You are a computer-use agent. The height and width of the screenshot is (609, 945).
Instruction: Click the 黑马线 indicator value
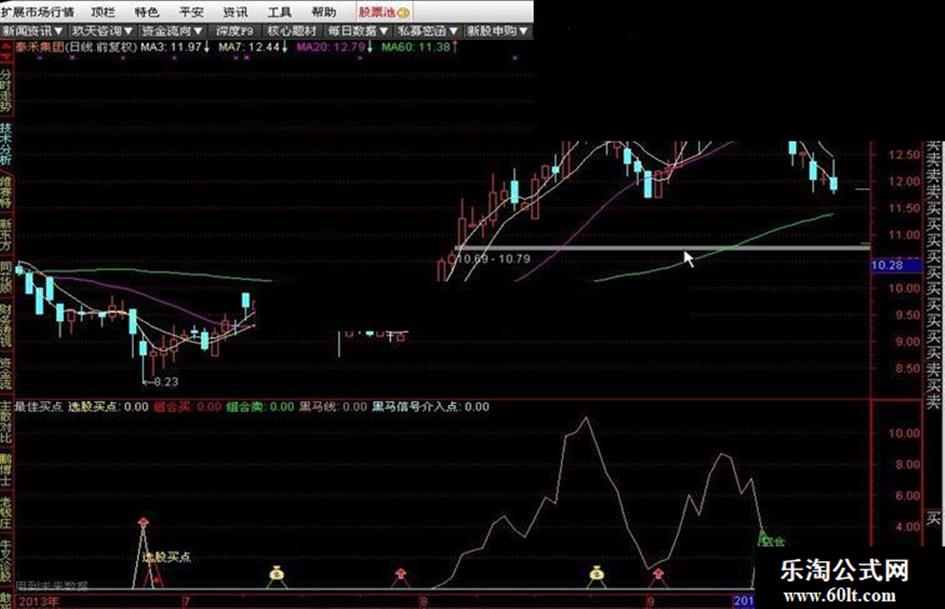pyautogui.click(x=333, y=406)
